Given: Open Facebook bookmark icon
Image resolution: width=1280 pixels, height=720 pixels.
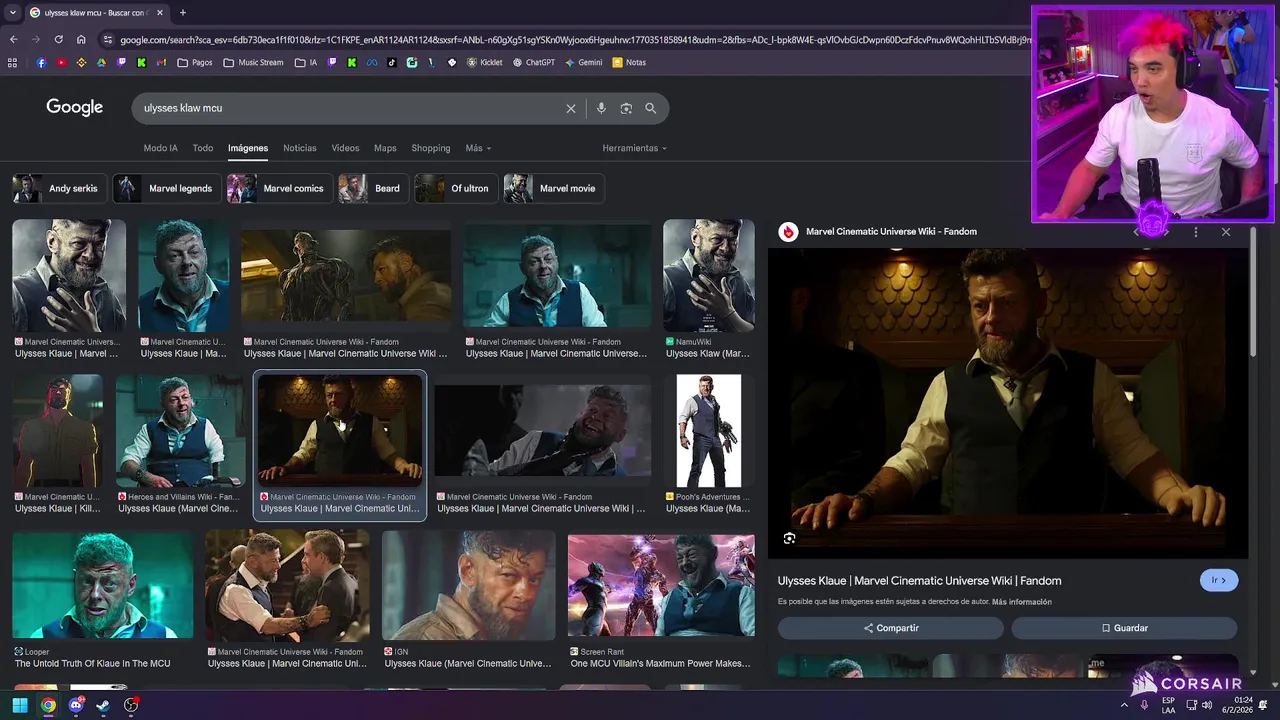Looking at the screenshot, I should click(x=41, y=62).
